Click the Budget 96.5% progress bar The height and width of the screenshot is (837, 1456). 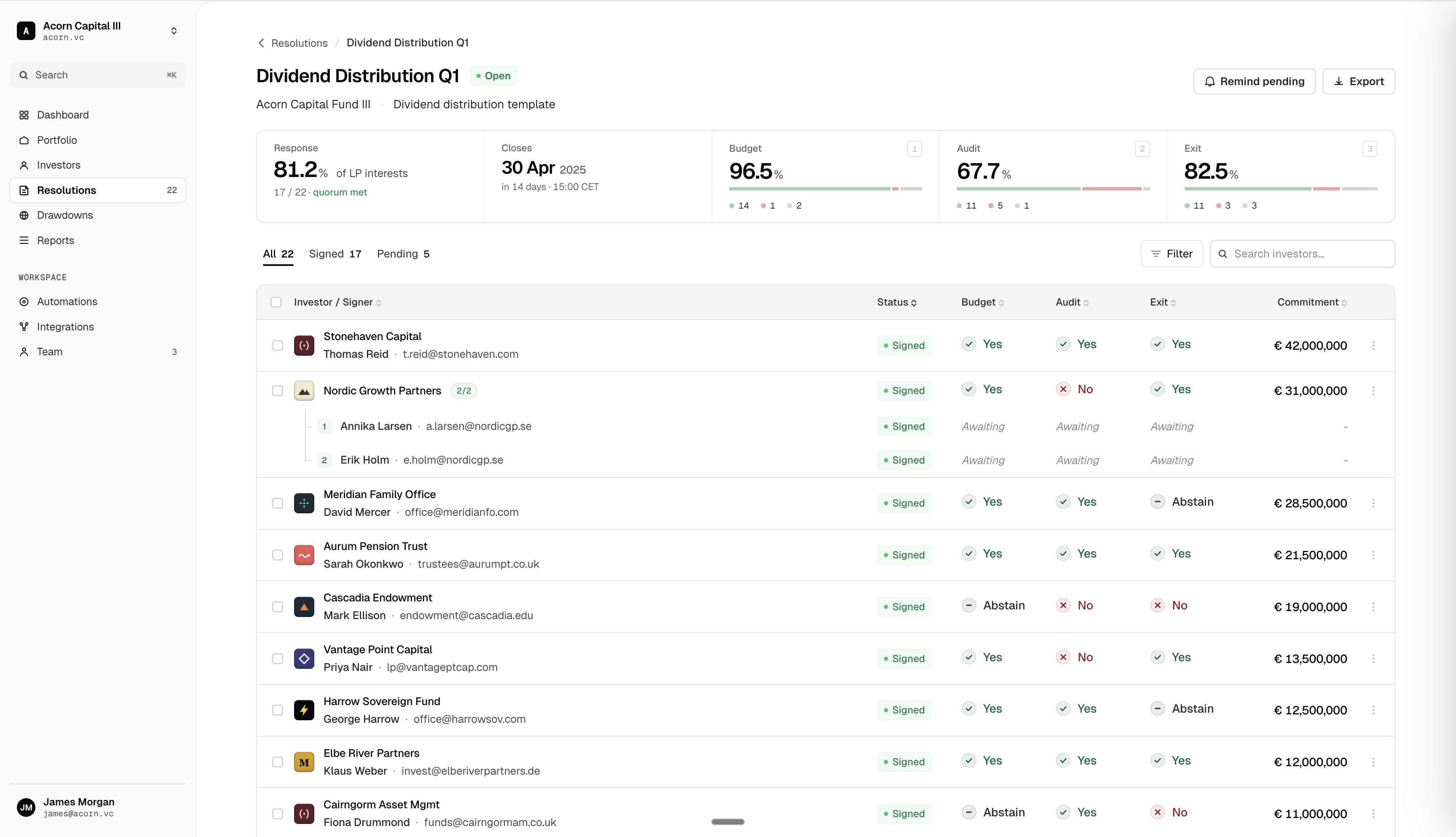pyautogui.click(x=825, y=189)
